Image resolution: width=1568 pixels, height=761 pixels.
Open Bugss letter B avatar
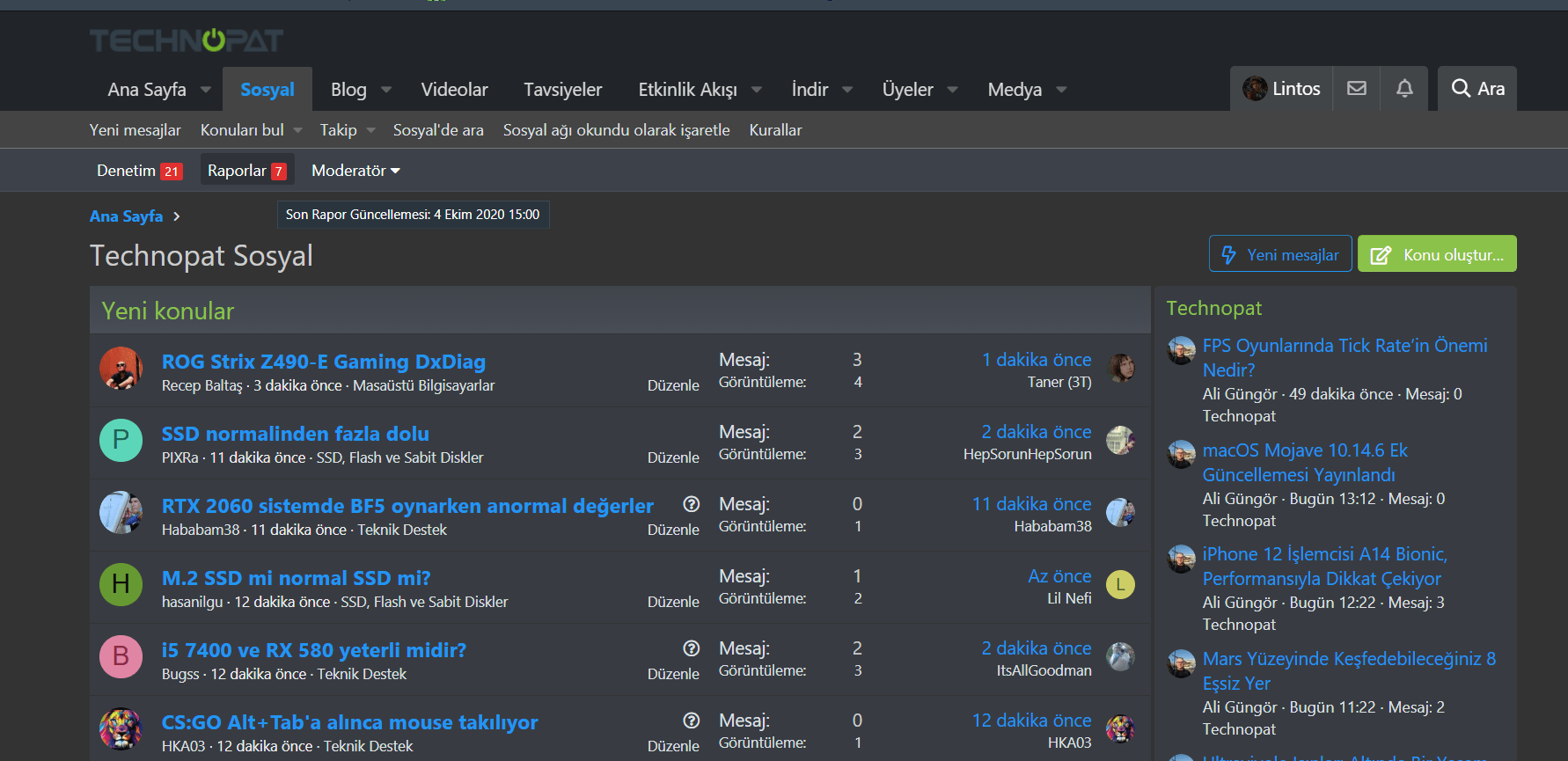tap(121, 657)
